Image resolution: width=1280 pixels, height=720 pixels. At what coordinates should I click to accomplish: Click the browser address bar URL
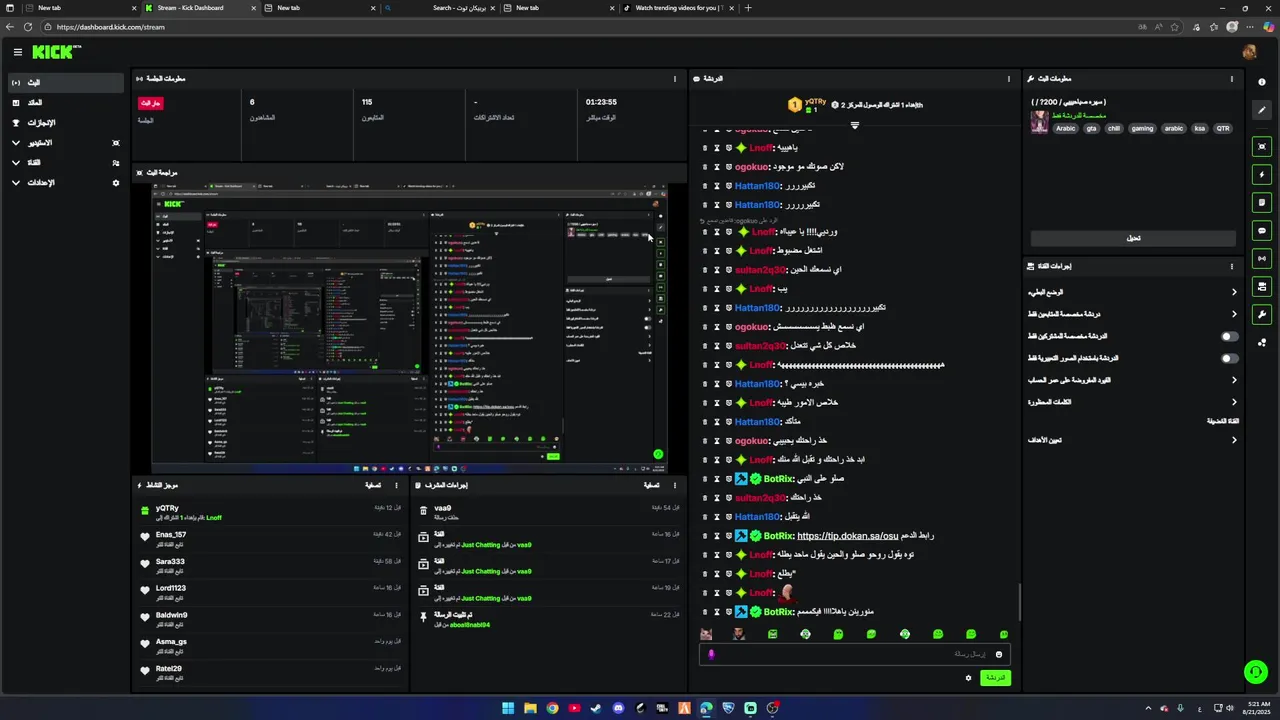coord(111,27)
